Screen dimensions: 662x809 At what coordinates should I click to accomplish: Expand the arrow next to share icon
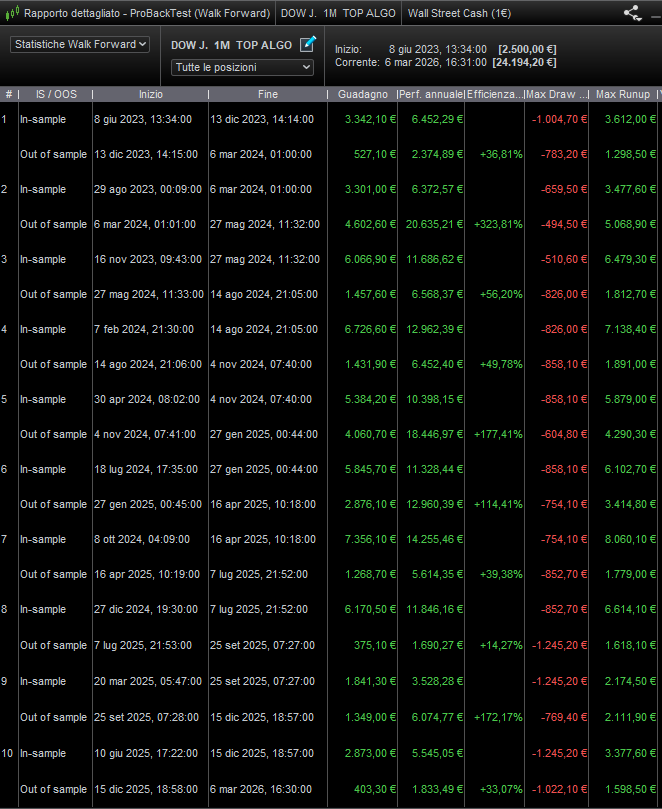(651, 14)
